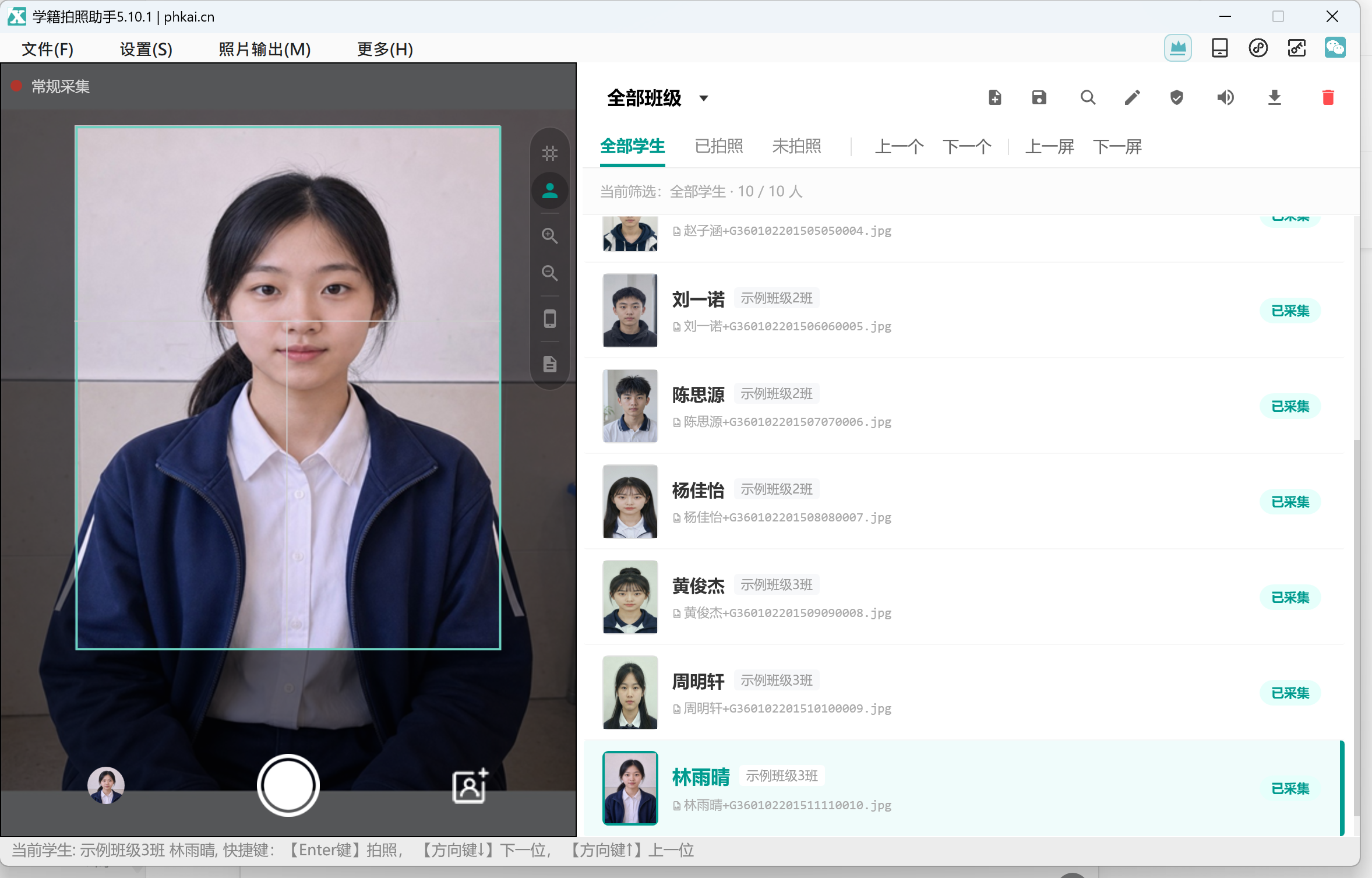Click 上一个 previous student button
Screen dimensions: 1372x878
[899, 146]
